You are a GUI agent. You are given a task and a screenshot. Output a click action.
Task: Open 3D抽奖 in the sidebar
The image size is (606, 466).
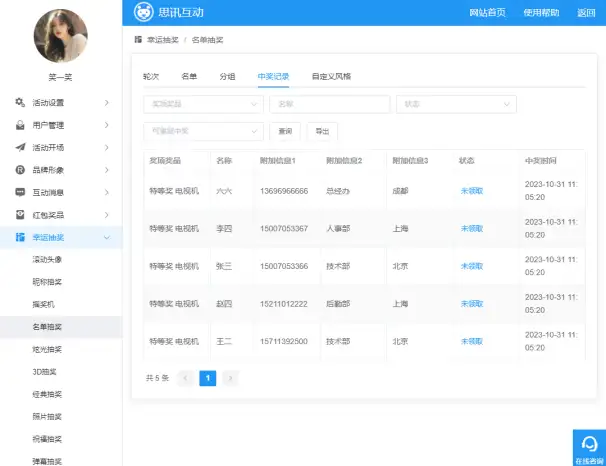tap(44, 372)
